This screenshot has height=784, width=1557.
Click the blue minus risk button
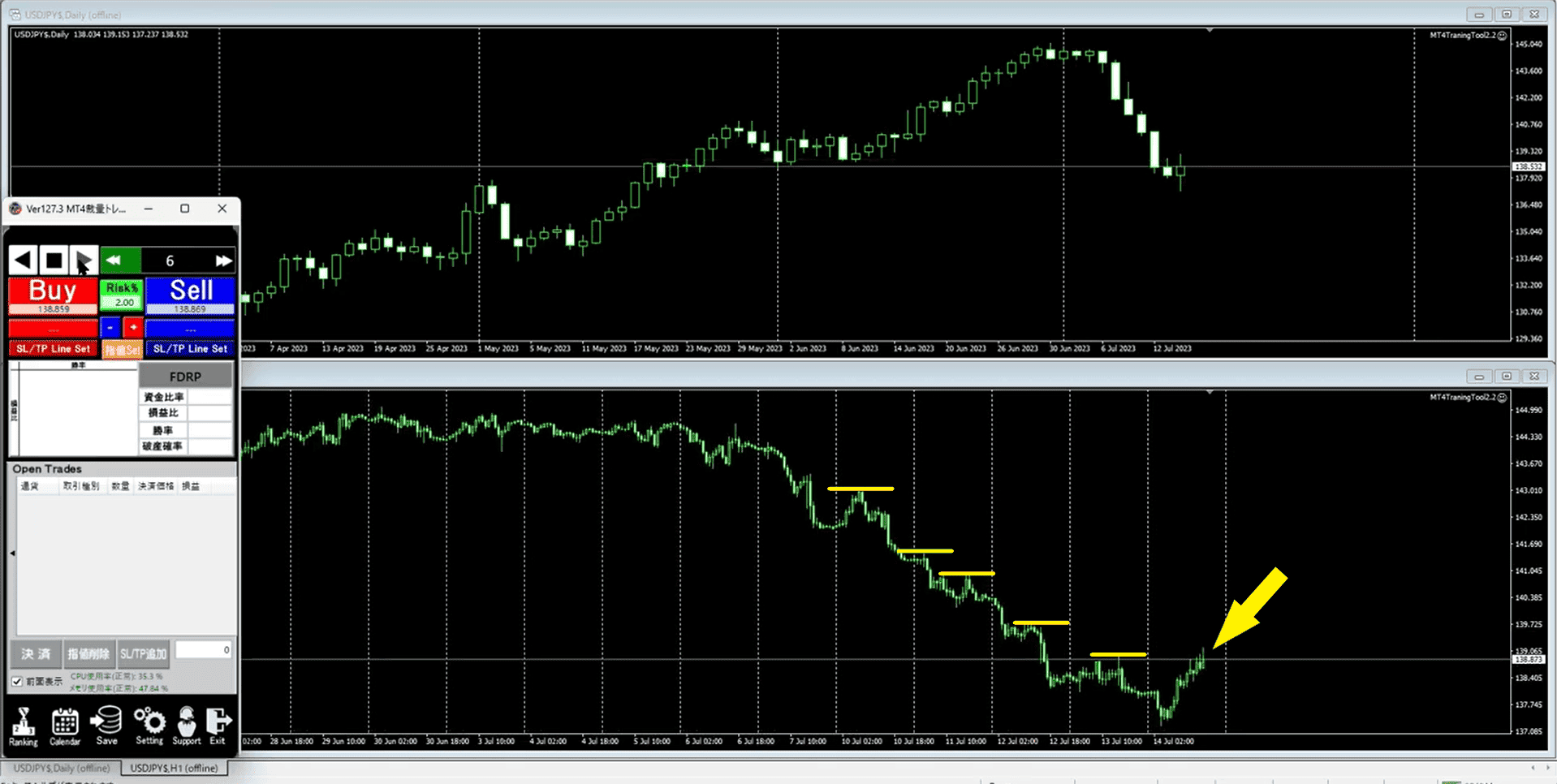110,327
